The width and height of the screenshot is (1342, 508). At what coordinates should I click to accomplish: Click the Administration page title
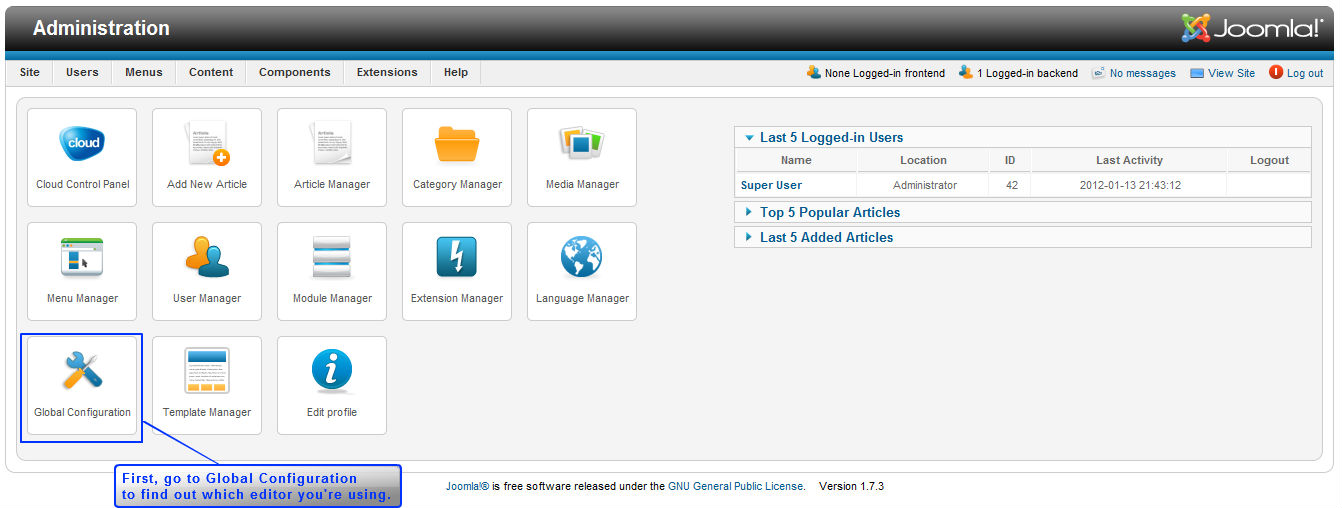pos(101,28)
